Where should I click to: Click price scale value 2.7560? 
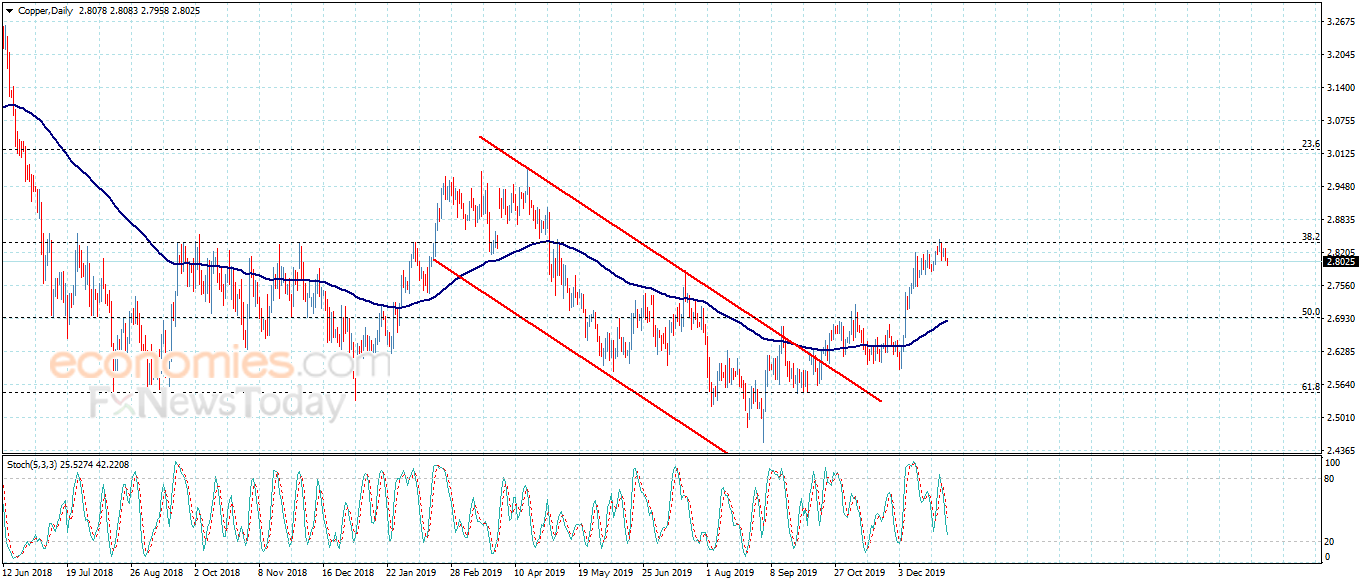(x=1340, y=286)
